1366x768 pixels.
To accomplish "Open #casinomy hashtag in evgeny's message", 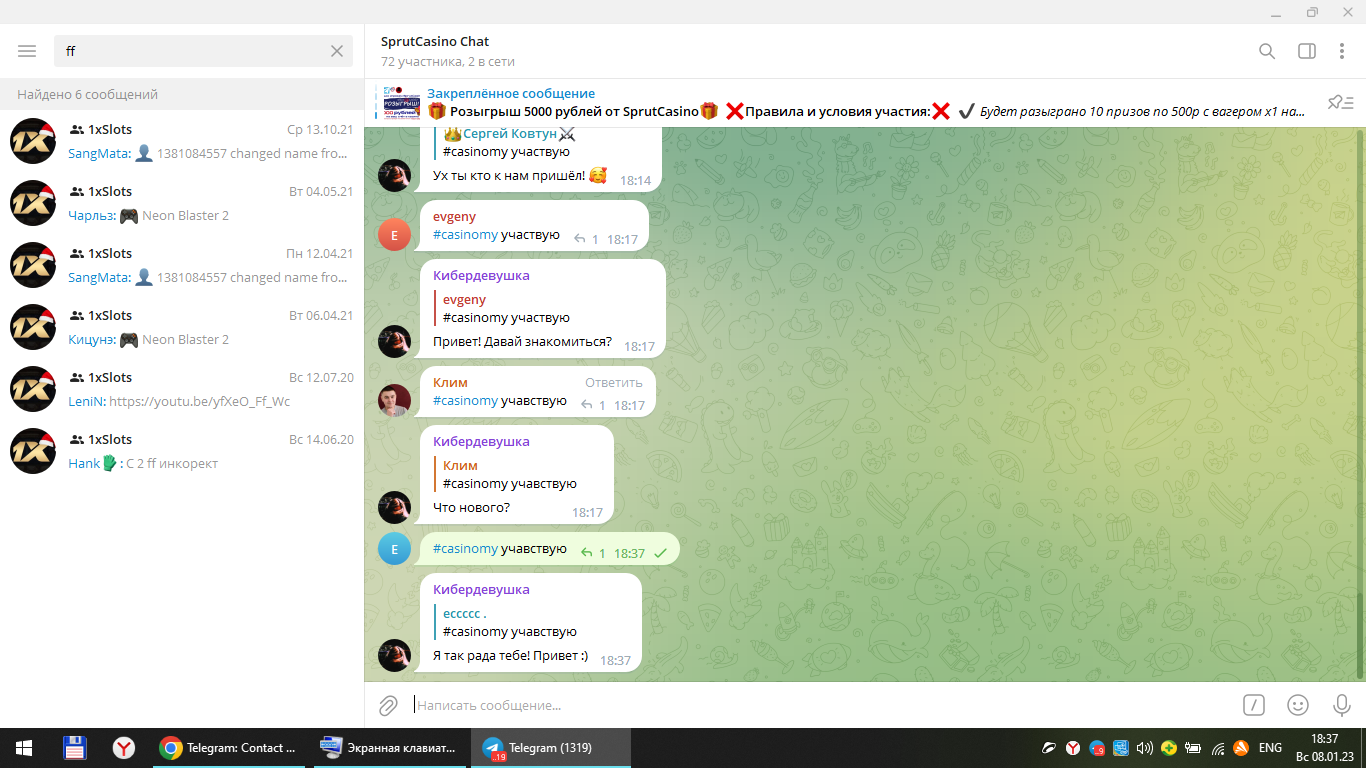I will (465, 235).
